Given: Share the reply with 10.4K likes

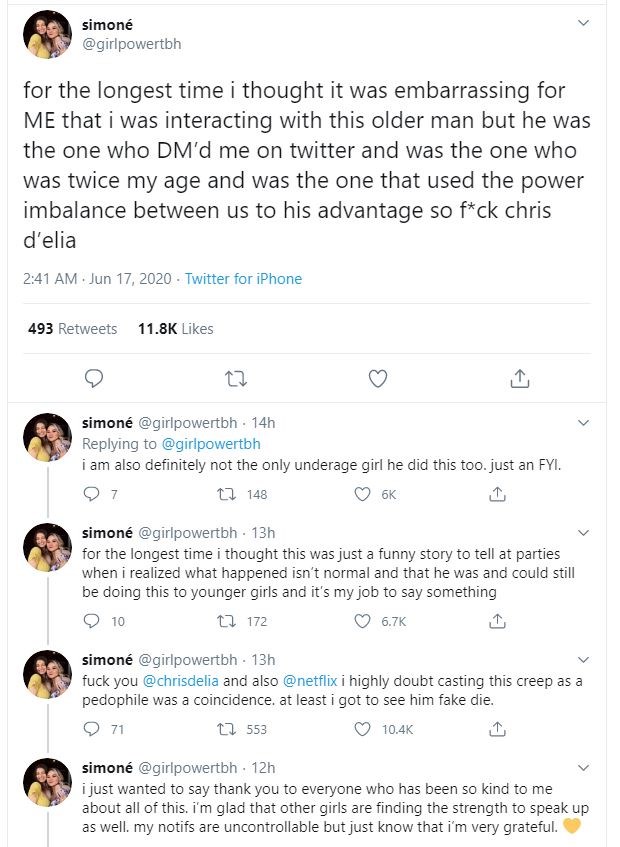Looking at the screenshot, I should coord(496,729).
